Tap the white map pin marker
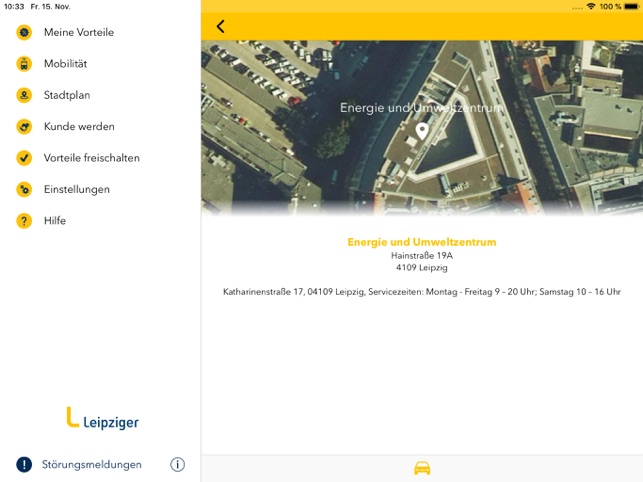643x482 pixels. click(422, 131)
